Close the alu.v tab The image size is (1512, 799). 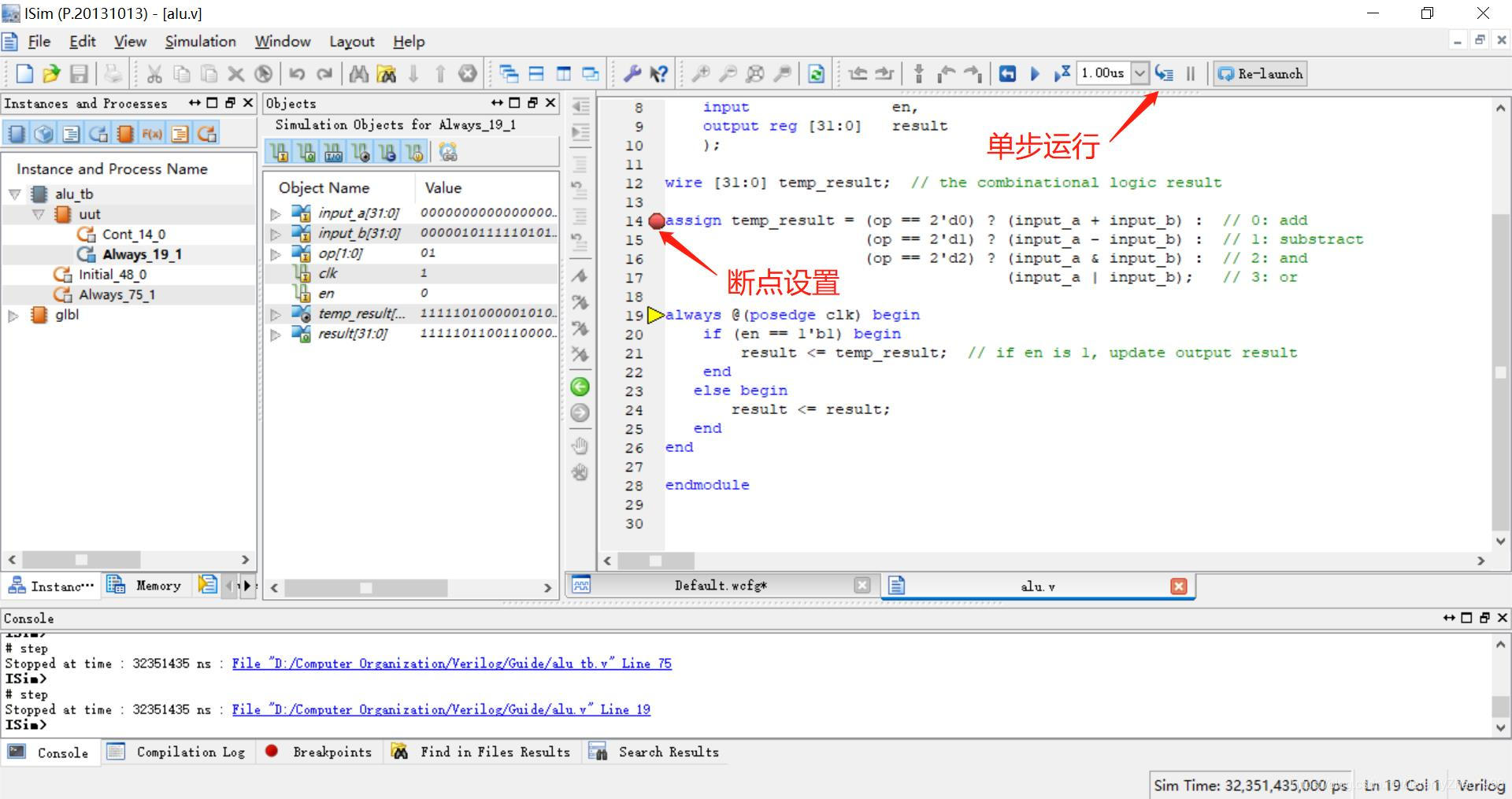pyautogui.click(x=1179, y=586)
